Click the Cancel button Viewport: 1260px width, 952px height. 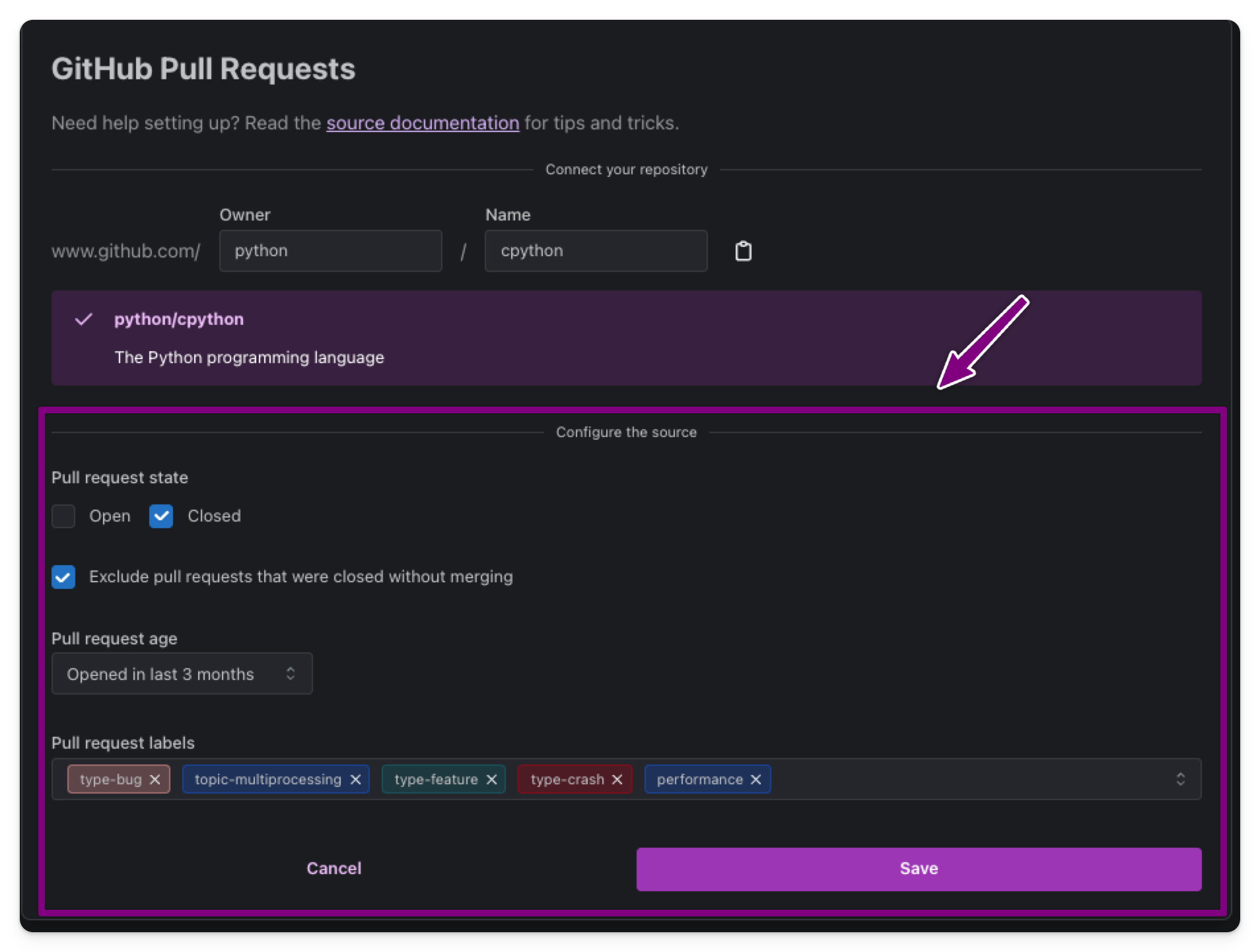(x=334, y=868)
